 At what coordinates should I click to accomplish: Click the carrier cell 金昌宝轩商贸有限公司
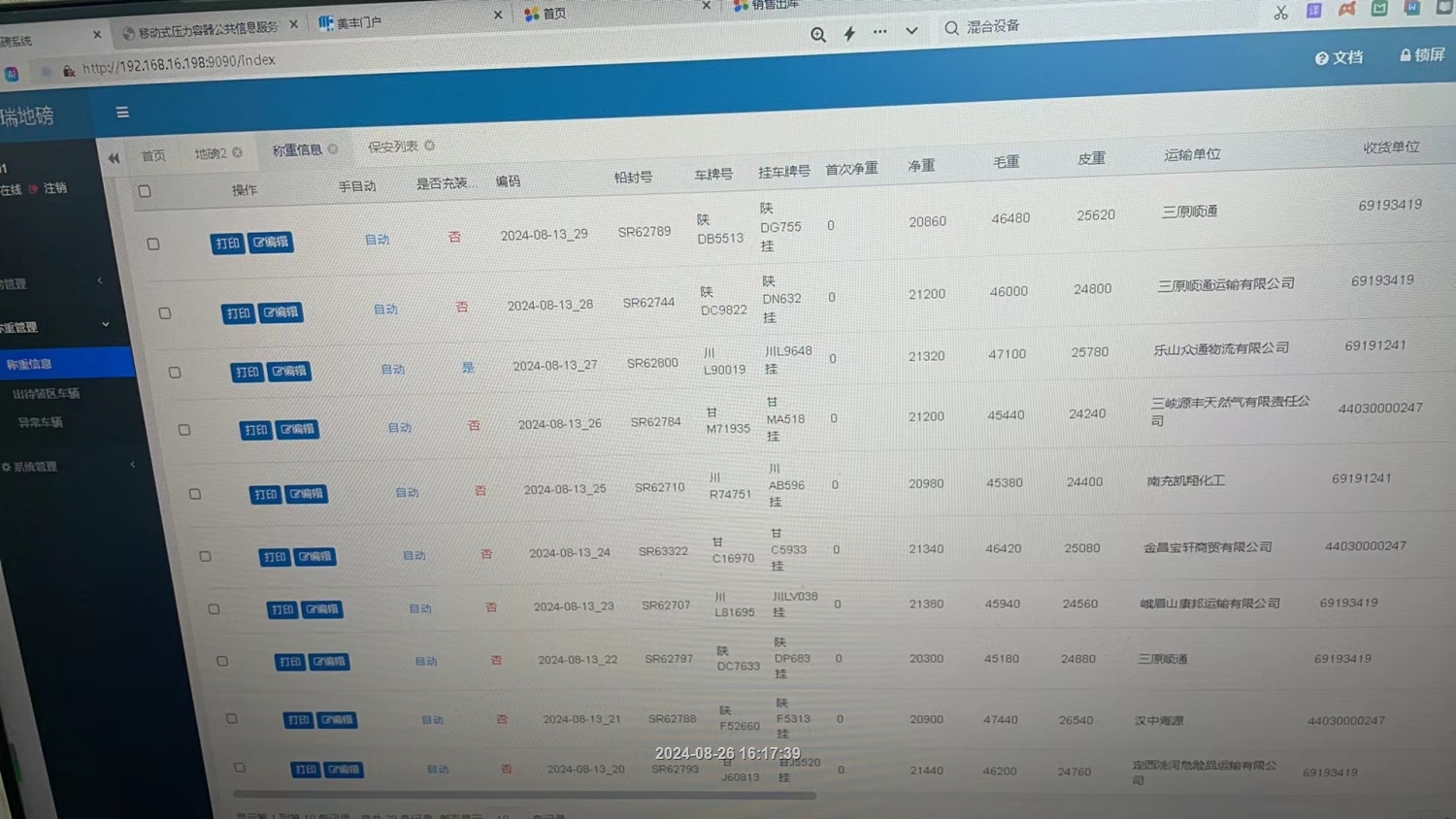[x=1208, y=547]
